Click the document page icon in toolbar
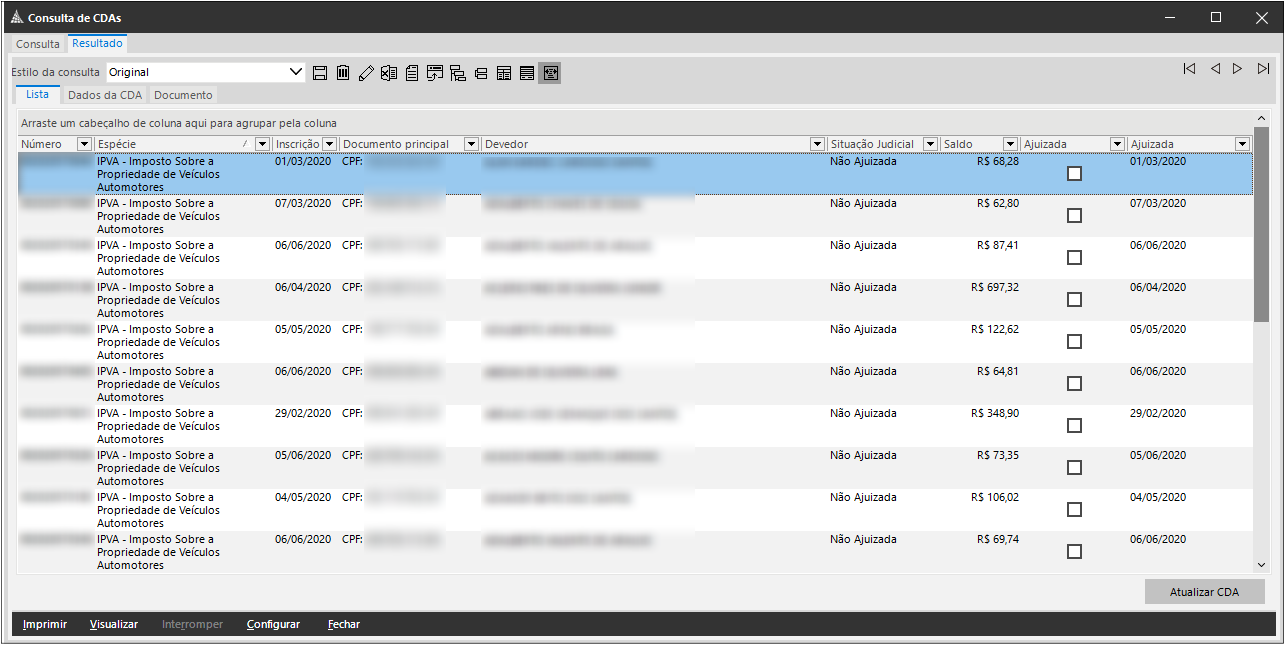The height and width of the screenshot is (645, 1285). (412, 72)
